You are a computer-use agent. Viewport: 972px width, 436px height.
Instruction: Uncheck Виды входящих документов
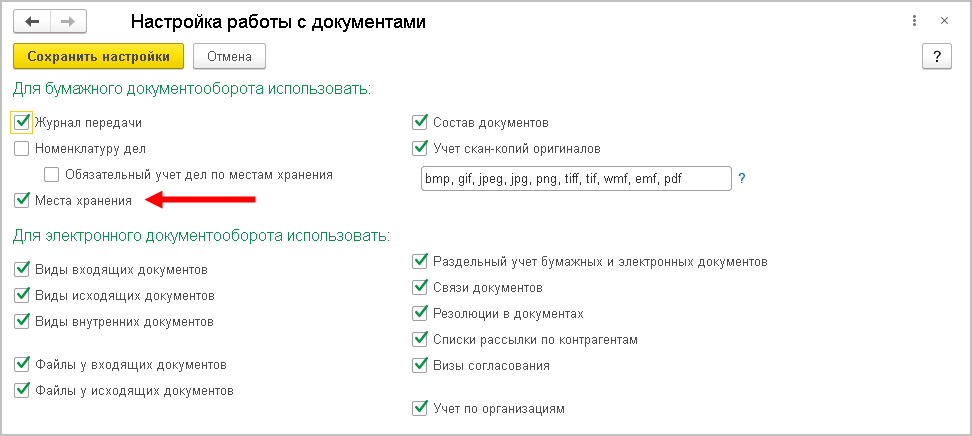tap(22, 270)
